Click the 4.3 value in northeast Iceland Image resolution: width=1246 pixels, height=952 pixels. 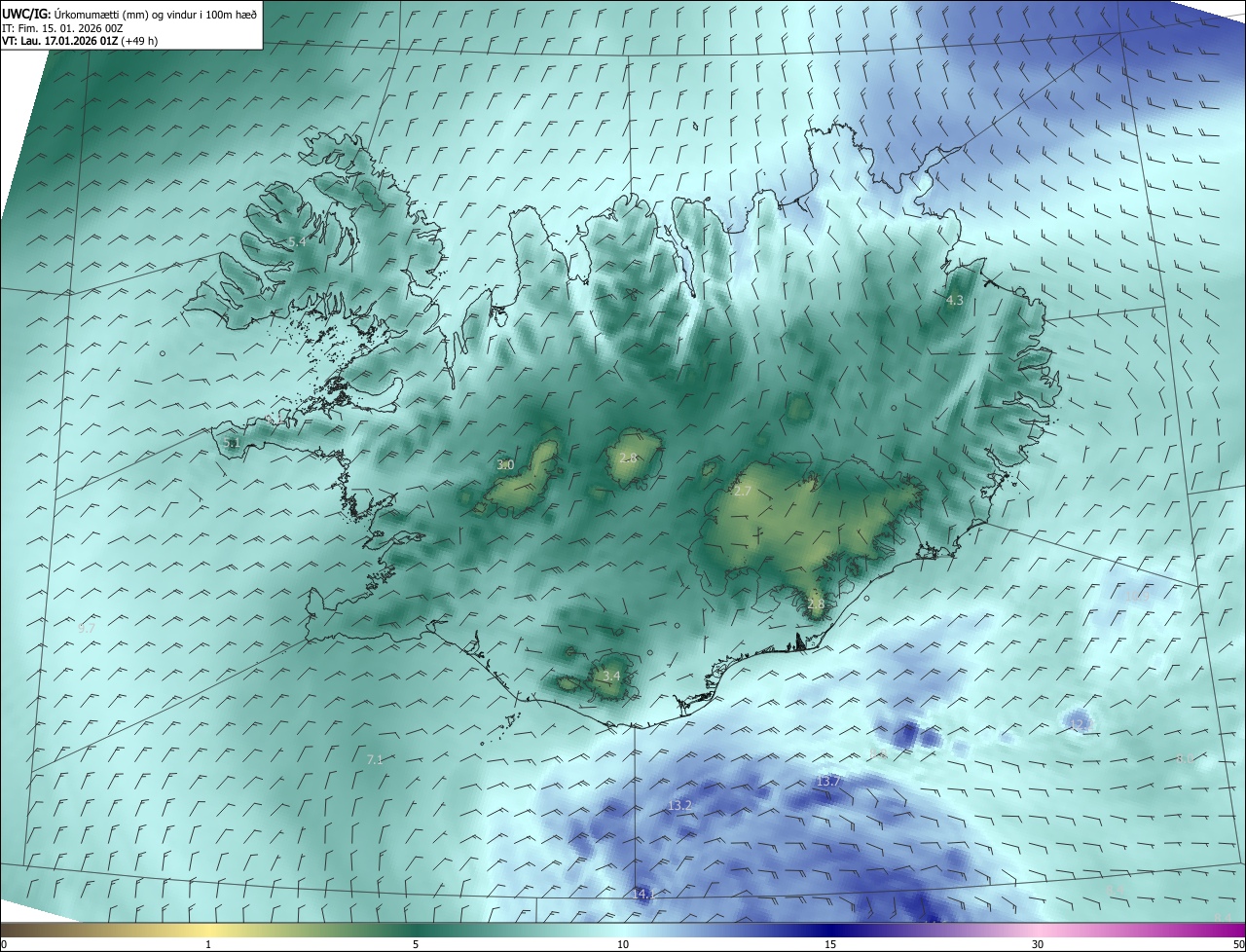tap(955, 301)
